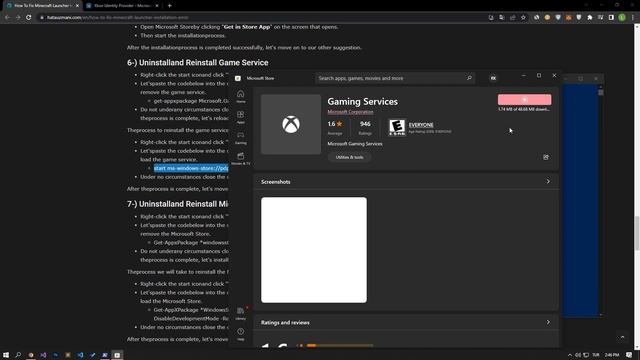The width and height of the screenshot is (640, 360).
Task: Switch to Xbox Identity Provider tab
Action: coord(122,6)
